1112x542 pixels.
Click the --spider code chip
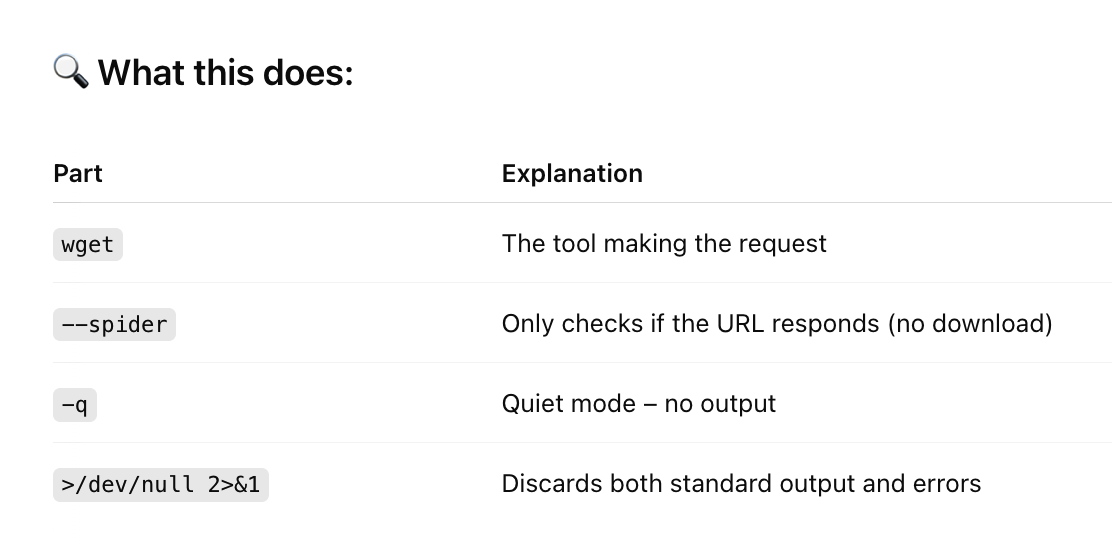click(x=114, y=325)
